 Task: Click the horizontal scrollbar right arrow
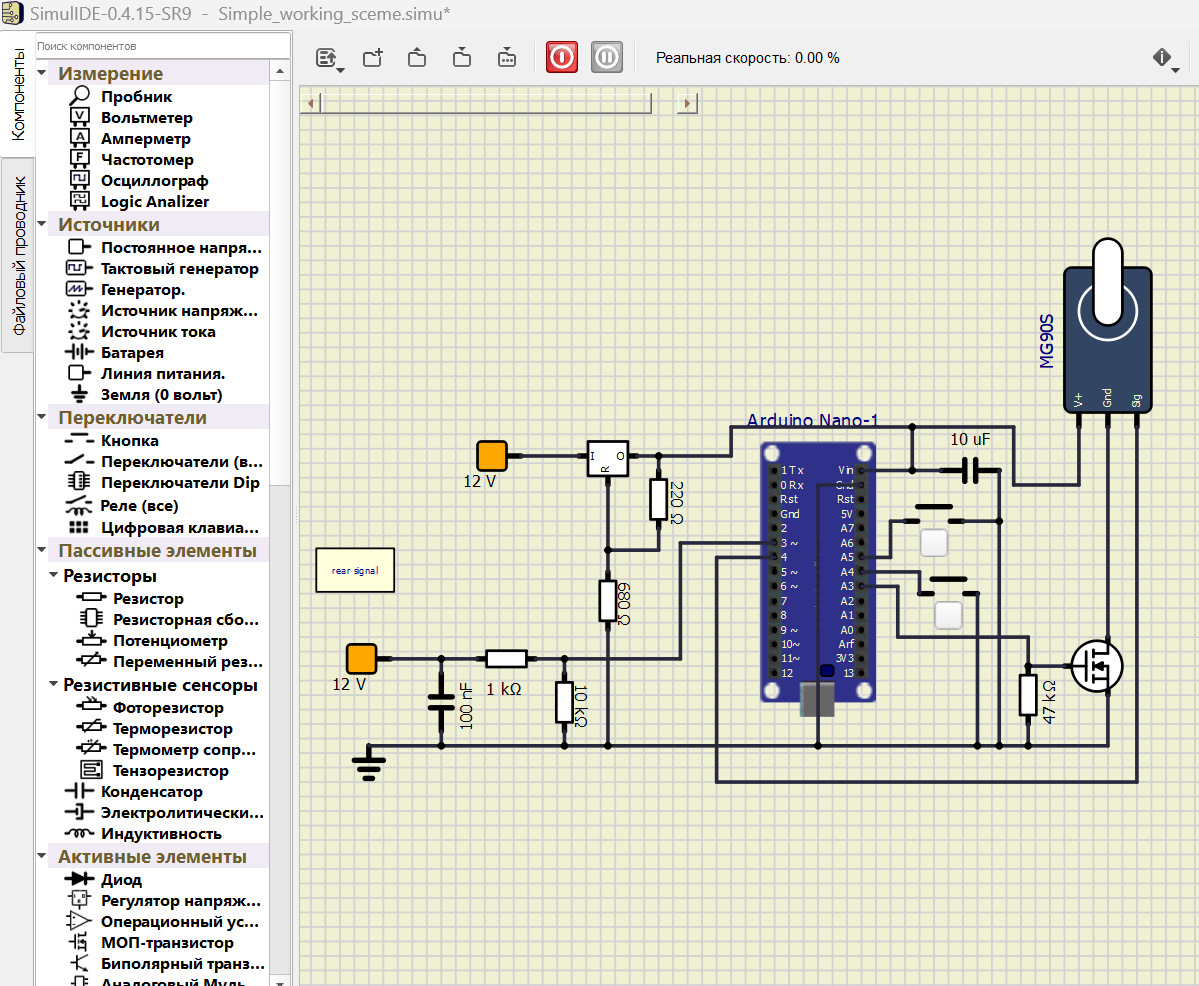[x=687, y=103]
